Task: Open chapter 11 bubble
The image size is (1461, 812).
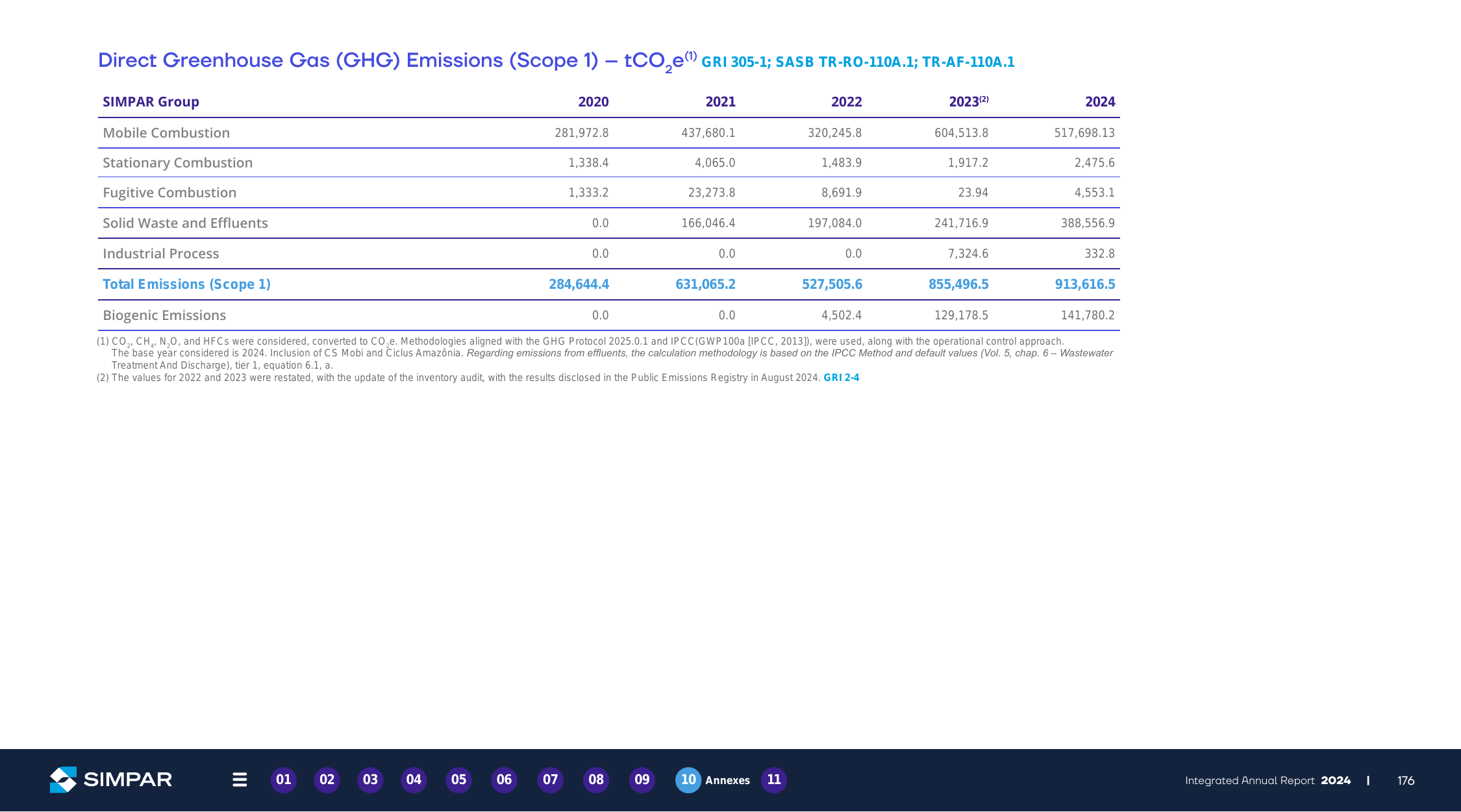Action: click(x=774, y=780)
